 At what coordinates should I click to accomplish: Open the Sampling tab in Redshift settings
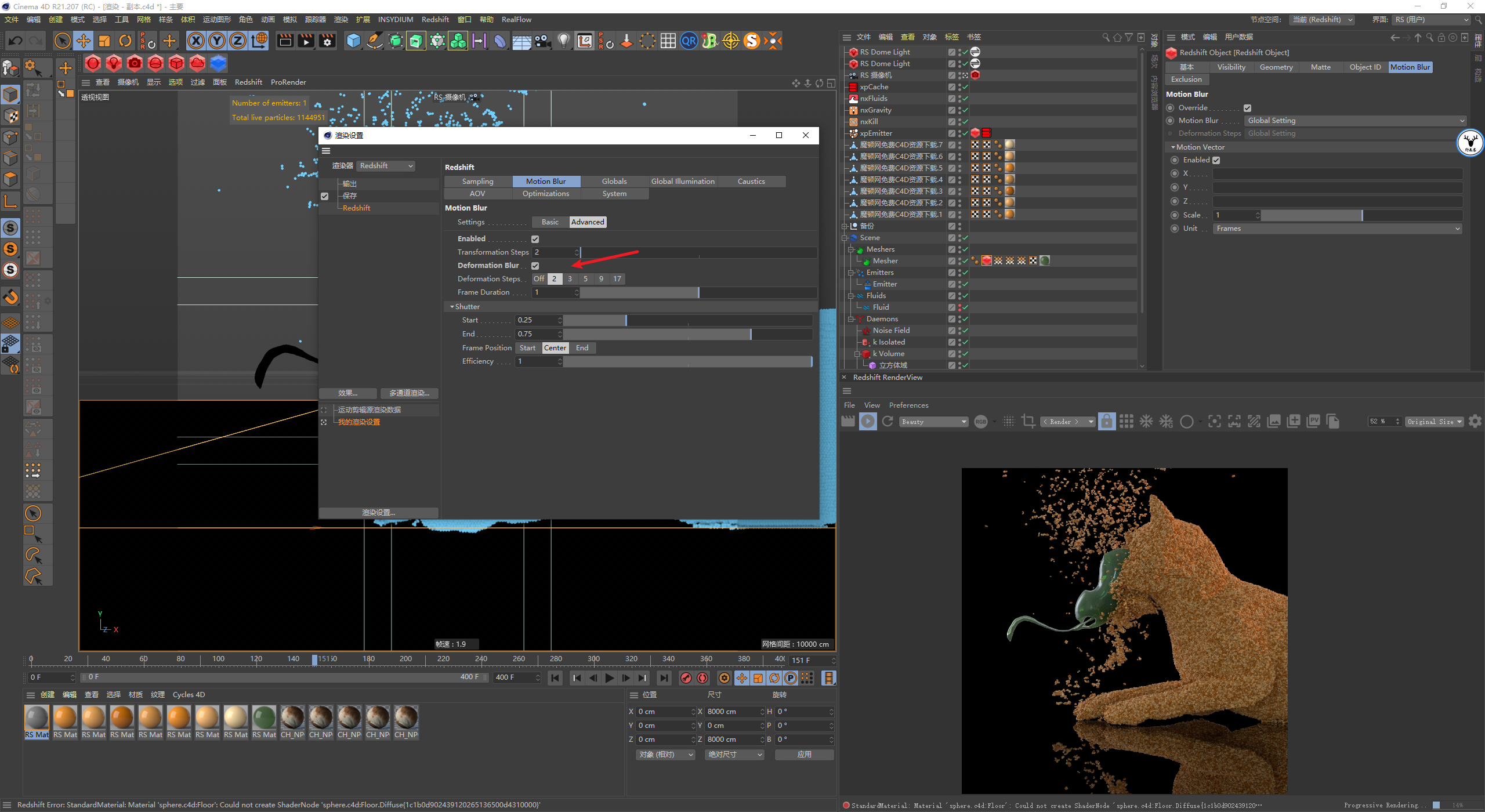[477, 182]
